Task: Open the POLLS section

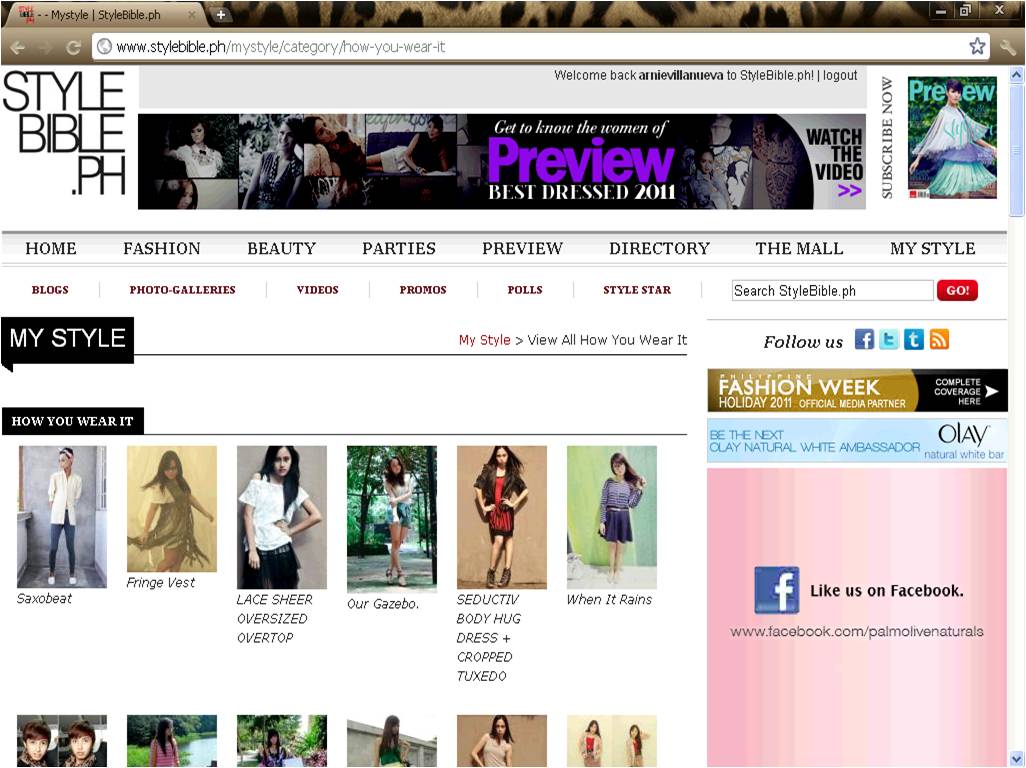Action: coord(525,290)
